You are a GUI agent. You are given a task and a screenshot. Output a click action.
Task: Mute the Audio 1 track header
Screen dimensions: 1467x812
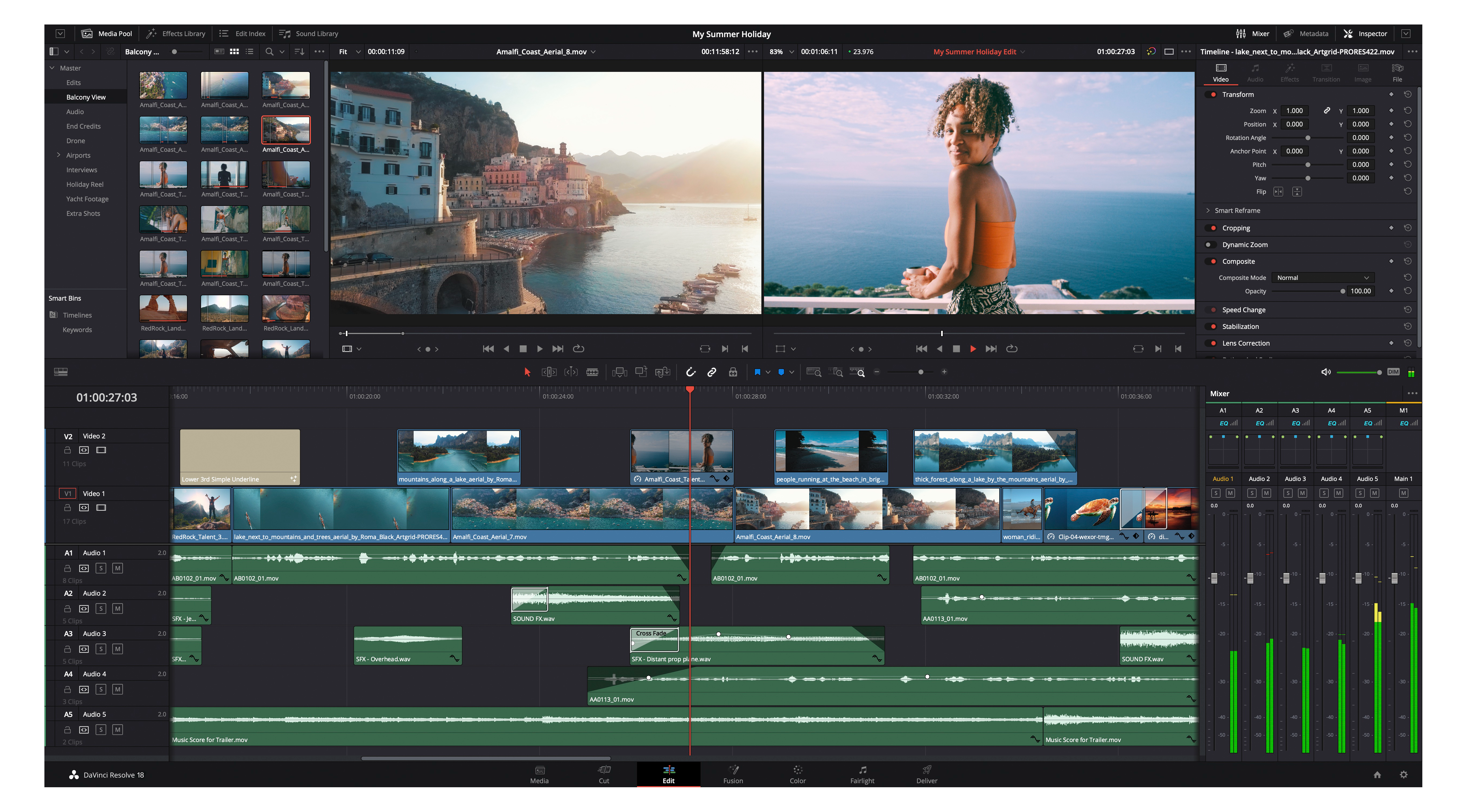(x=117, y=568)
